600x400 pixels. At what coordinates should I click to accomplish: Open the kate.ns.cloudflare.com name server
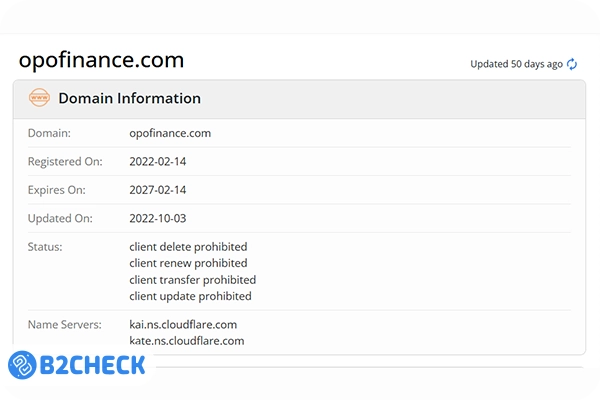coord(186,341)
